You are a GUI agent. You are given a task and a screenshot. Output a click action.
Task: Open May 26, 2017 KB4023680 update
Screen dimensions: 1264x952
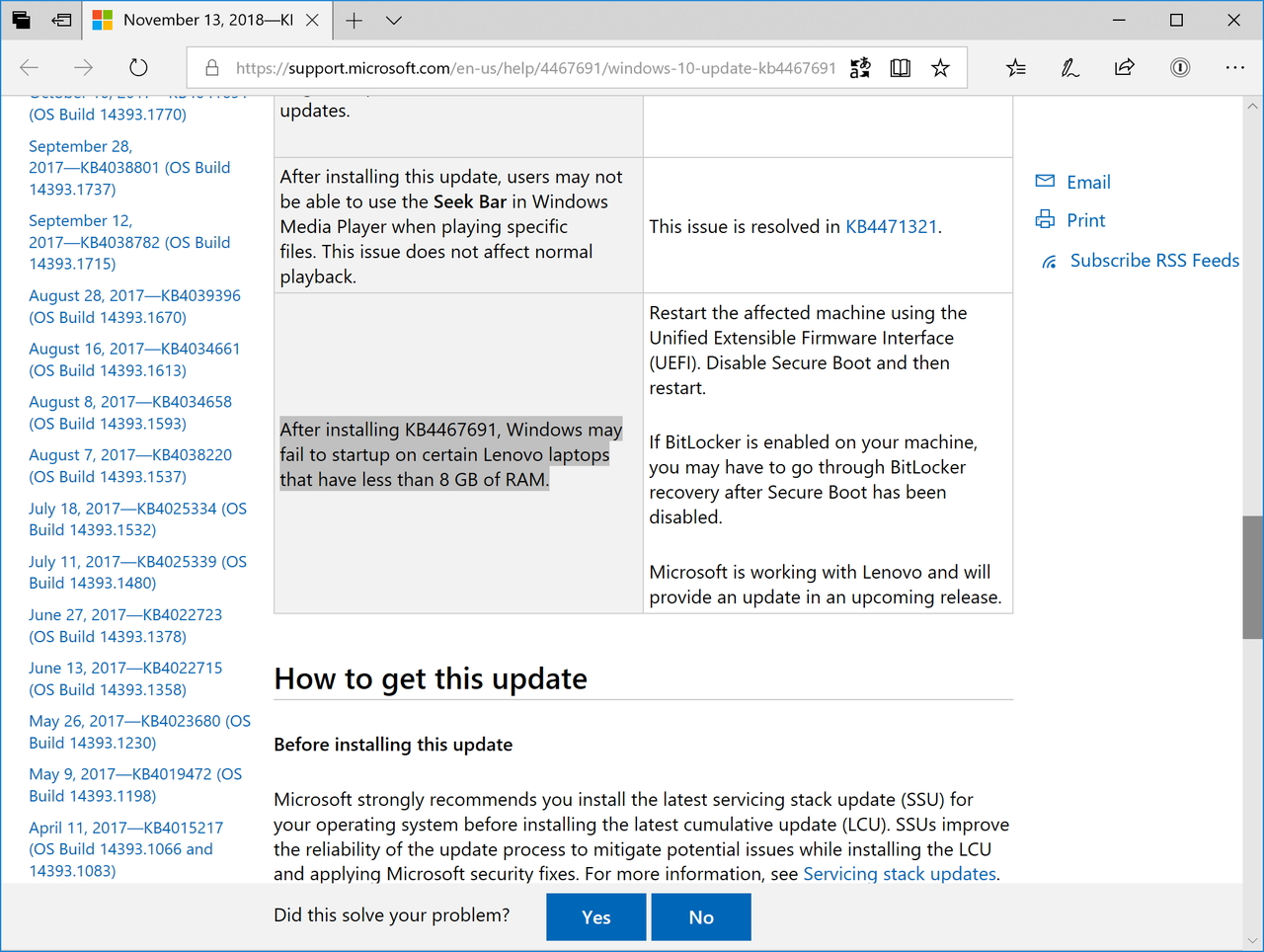click(x=140, y=732)
